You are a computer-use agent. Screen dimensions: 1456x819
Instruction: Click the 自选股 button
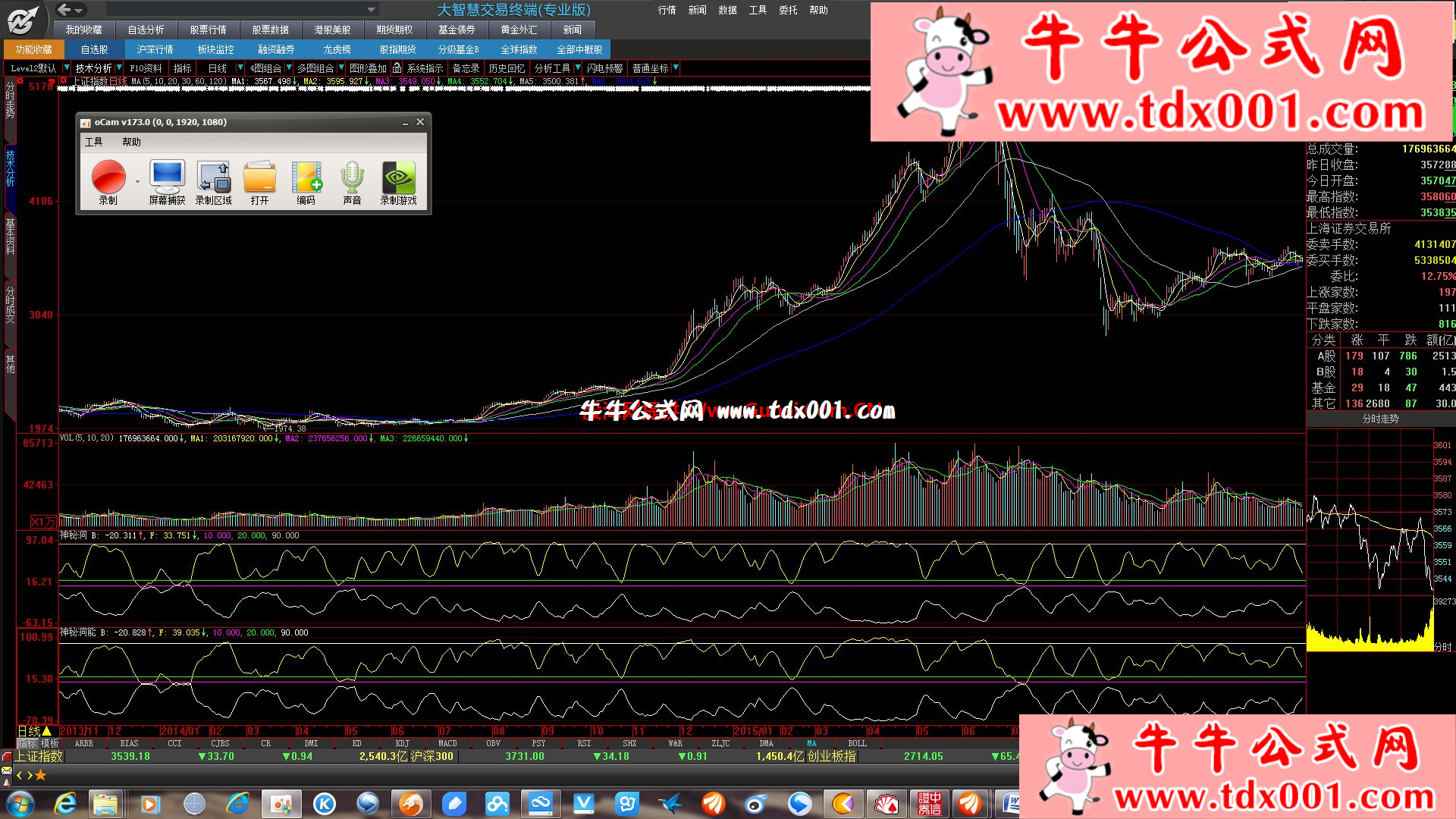pyautogui.click(x=94, y=49)
